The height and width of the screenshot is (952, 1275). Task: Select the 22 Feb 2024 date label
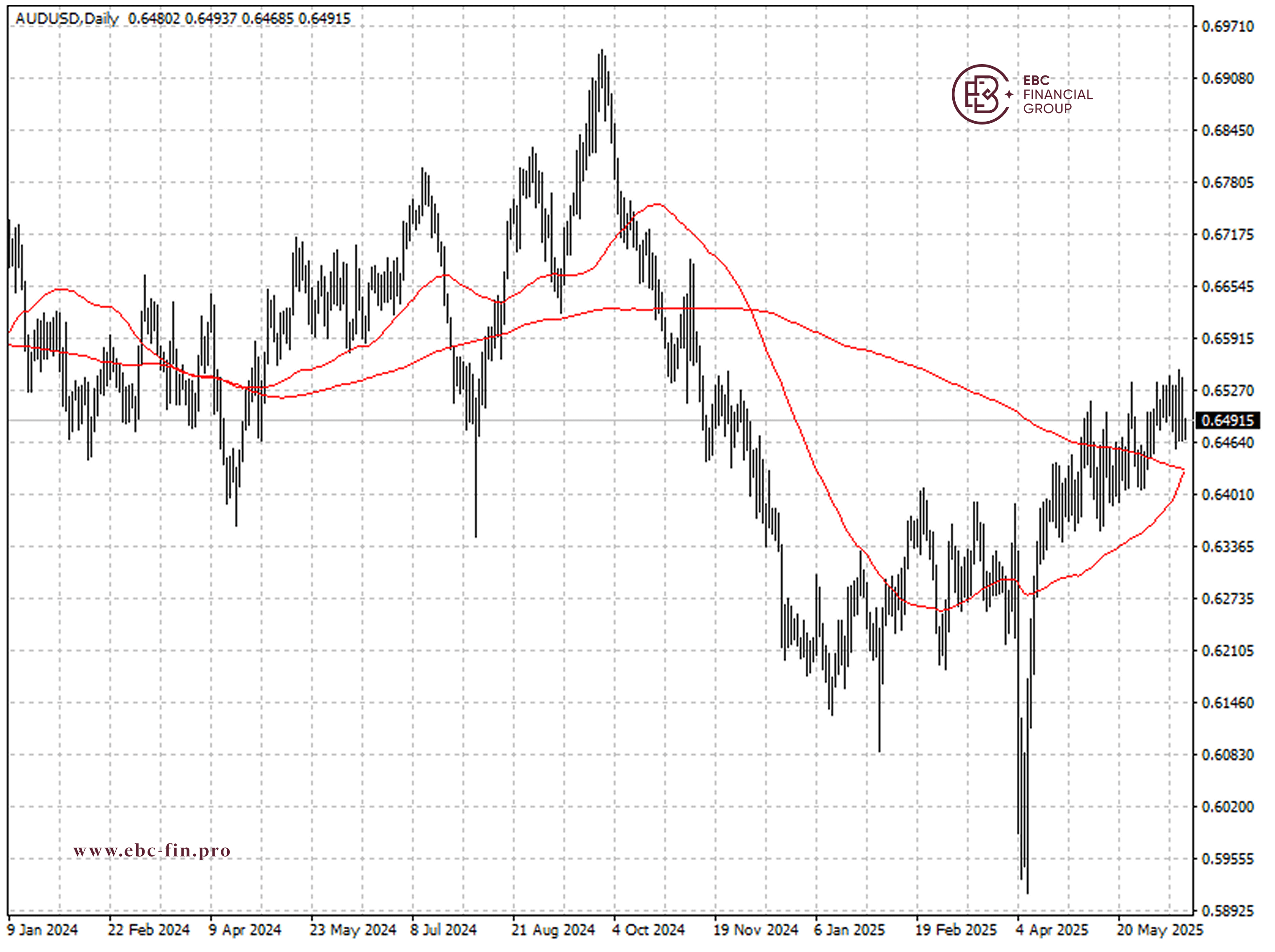click(x=149, y=930)
